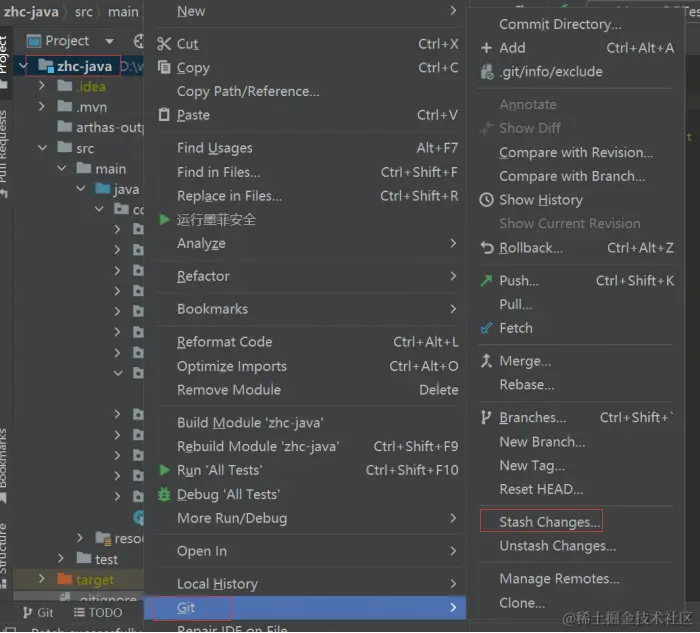Open the Pull Requests side panel
Image resolution: width=700 pixels, height=633 pixels.
coord(4,153)
